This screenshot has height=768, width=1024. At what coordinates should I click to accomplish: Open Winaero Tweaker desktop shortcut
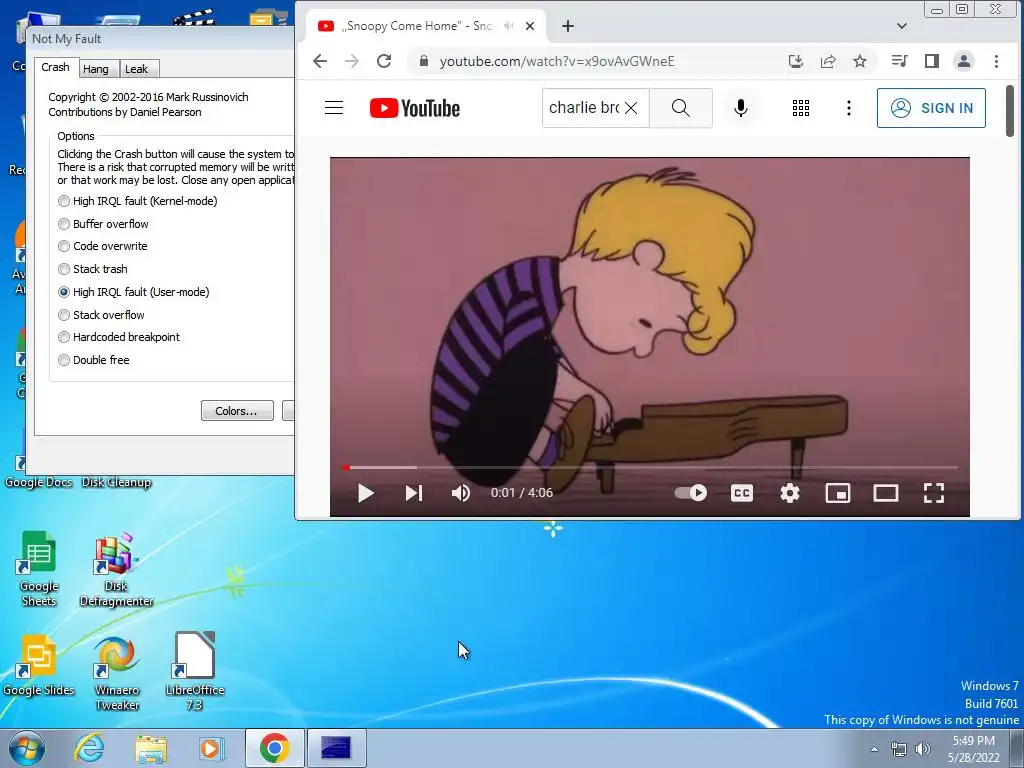(x=116, y=673)
